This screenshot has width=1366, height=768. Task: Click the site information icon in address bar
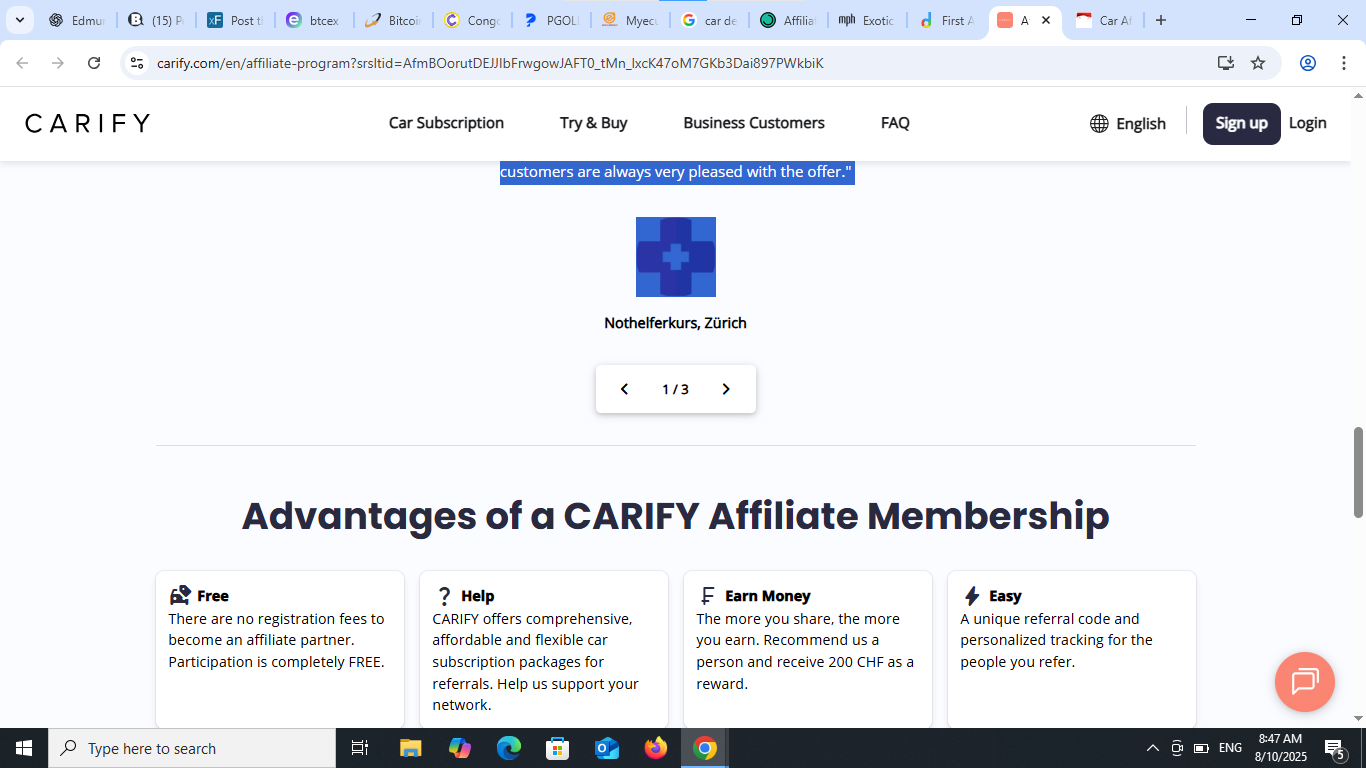tap(137, 63)
